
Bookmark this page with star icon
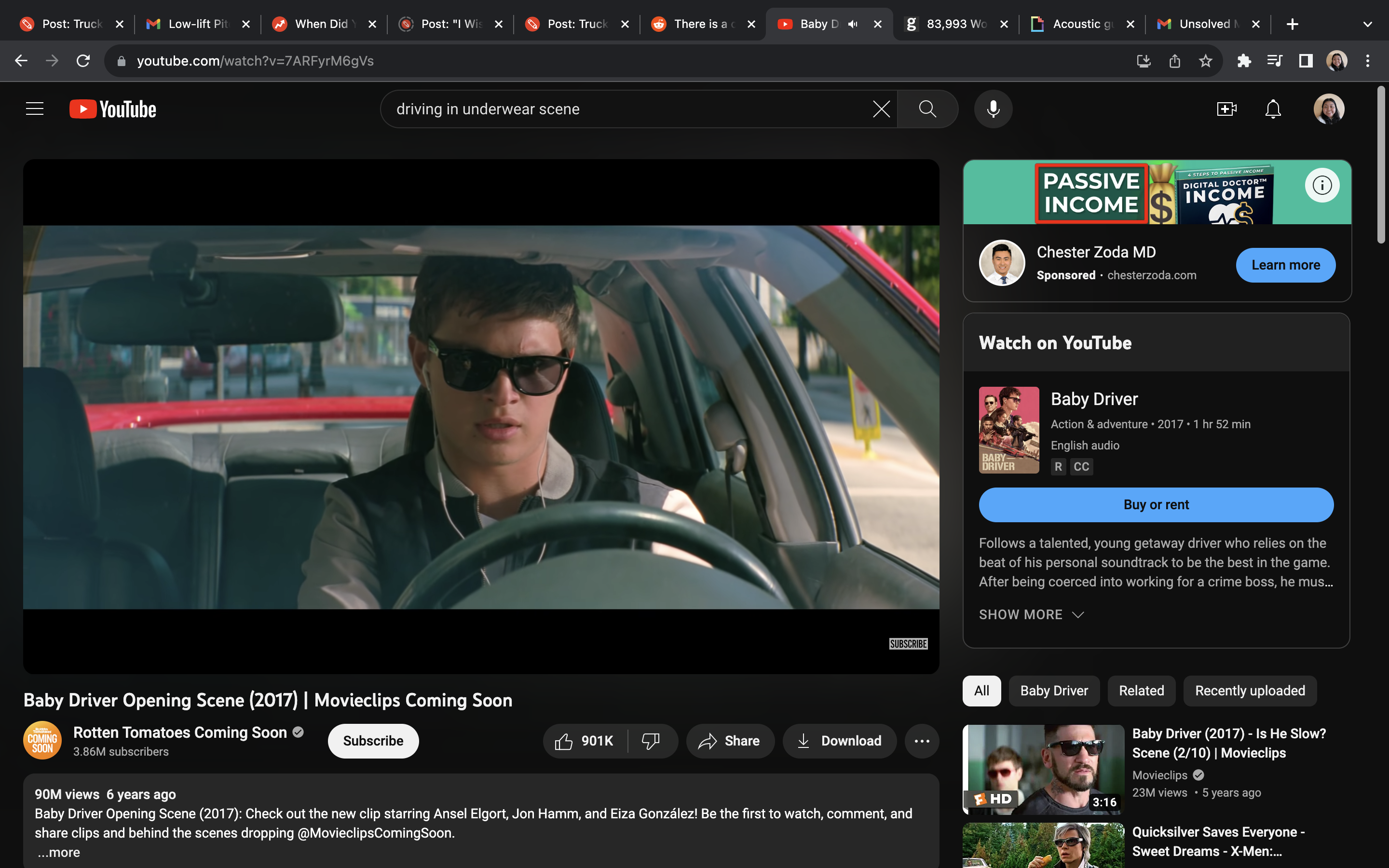(x=1205, y=61)
